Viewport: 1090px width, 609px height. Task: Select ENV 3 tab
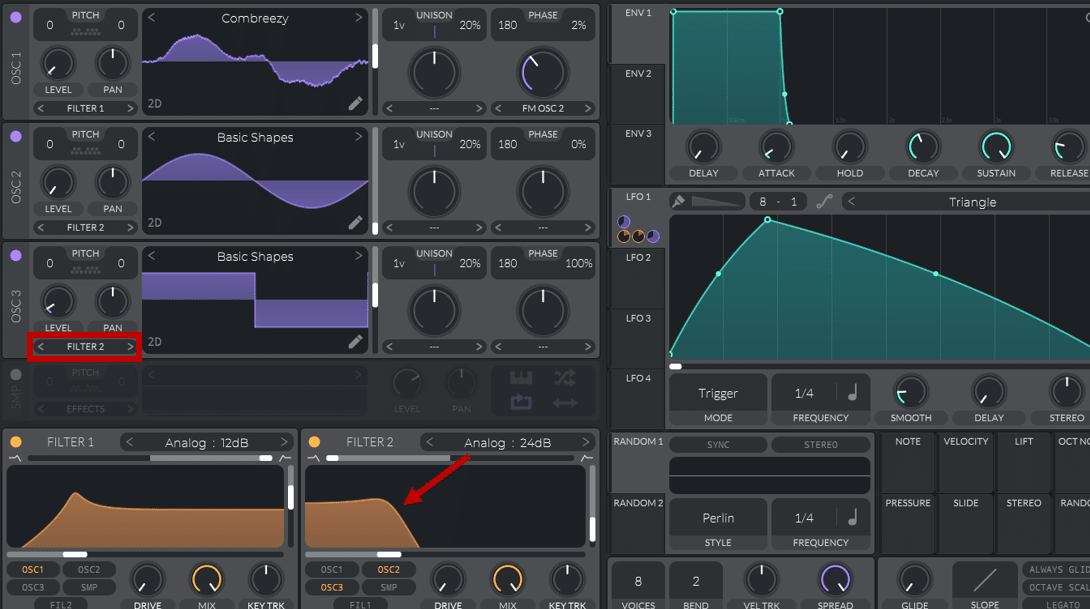click(x=637, y=154)
